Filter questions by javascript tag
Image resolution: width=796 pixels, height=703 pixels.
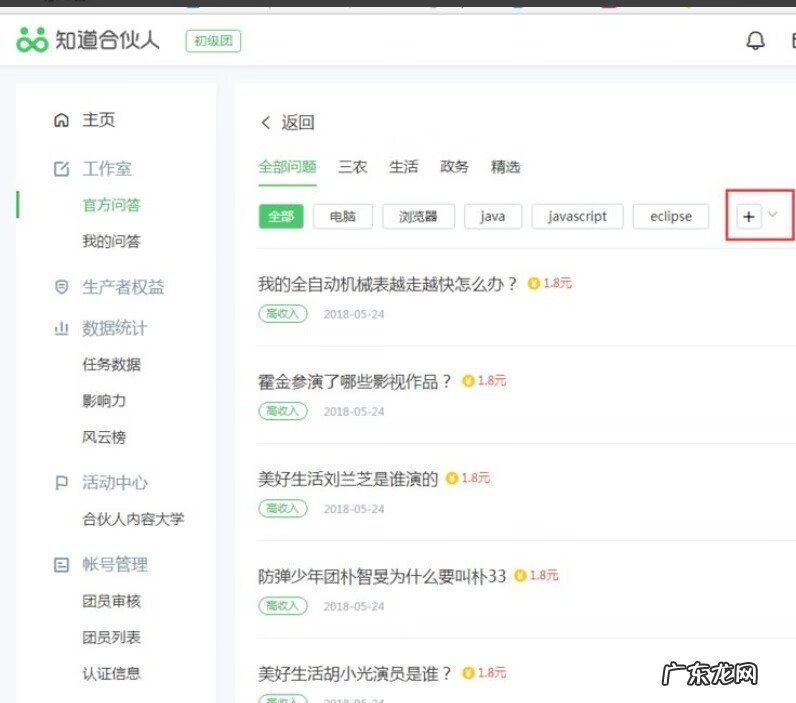coord(577,217)
